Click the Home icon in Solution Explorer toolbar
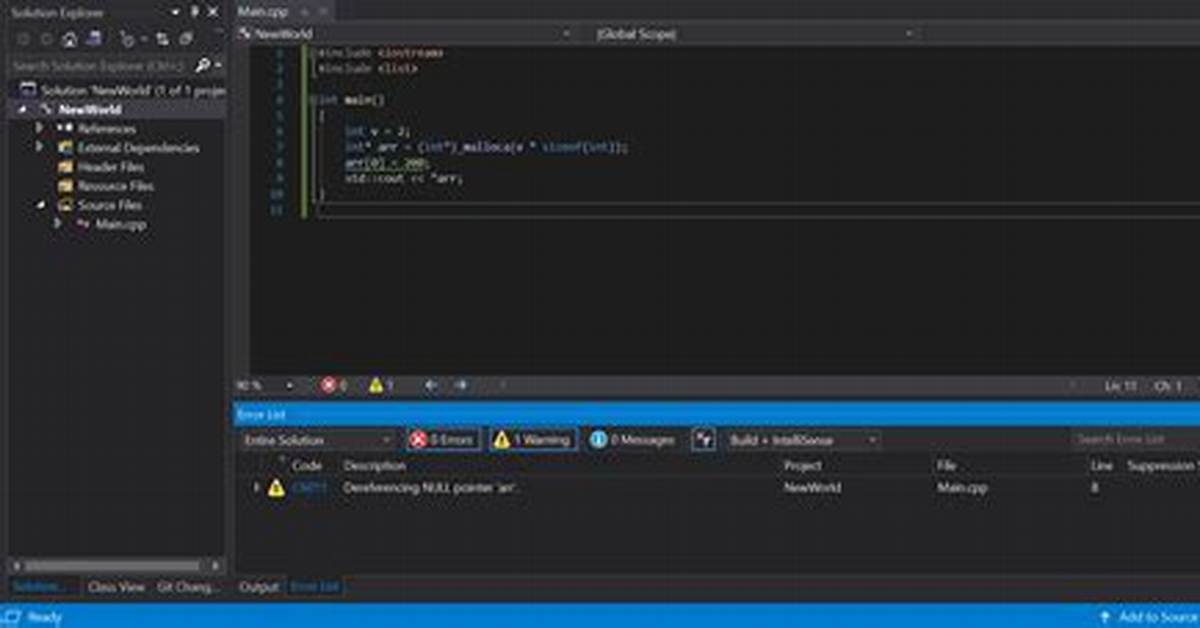Screen dimensions: 1200x628 tap(69, 40)
